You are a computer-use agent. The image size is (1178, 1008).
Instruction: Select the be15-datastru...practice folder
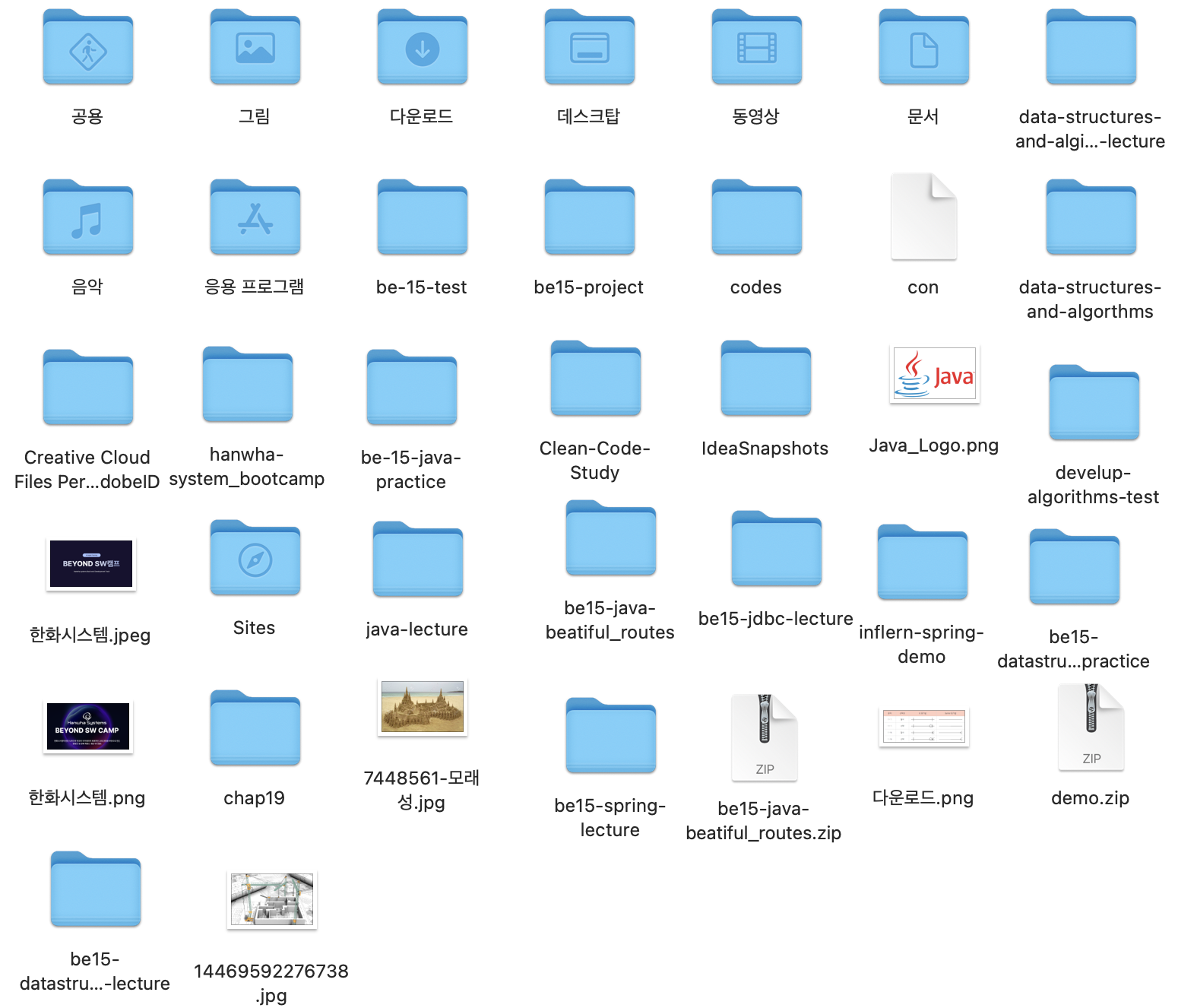point(1075,567)
